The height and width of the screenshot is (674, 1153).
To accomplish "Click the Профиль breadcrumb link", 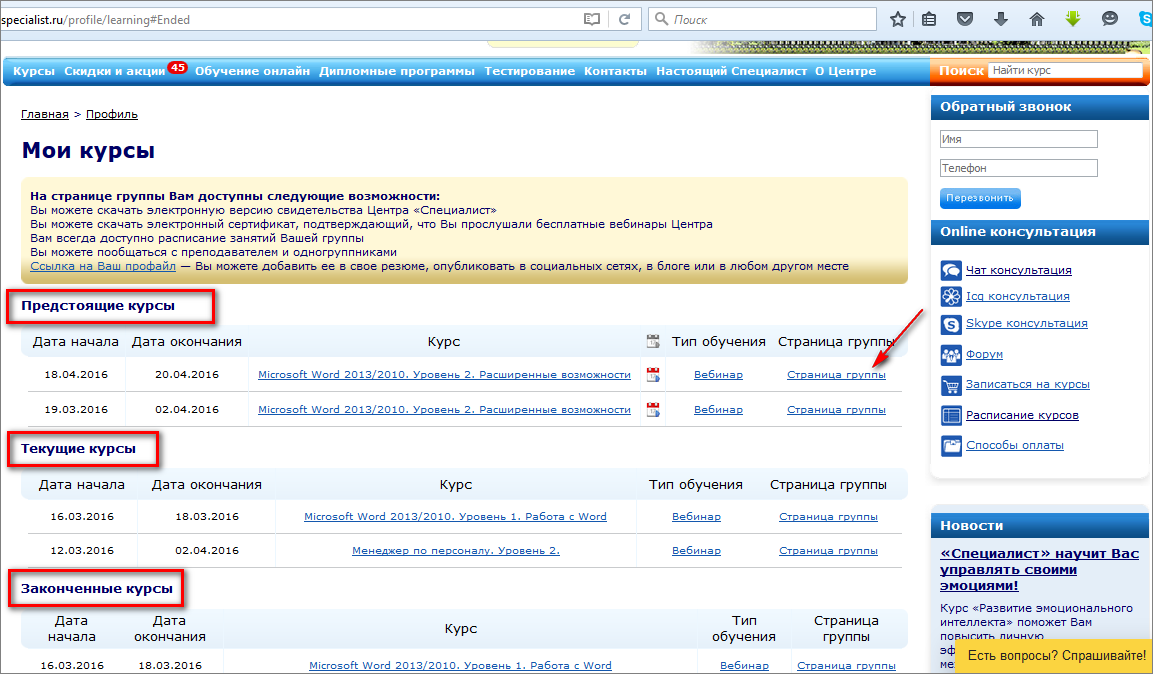I will 112,114.
